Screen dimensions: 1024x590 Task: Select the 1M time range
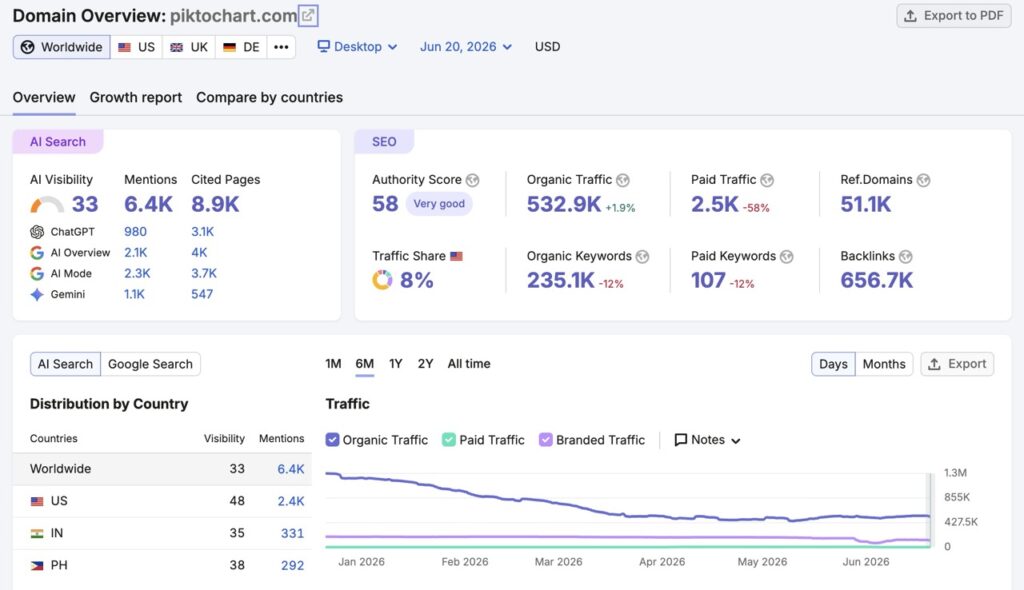pos(333,364)
